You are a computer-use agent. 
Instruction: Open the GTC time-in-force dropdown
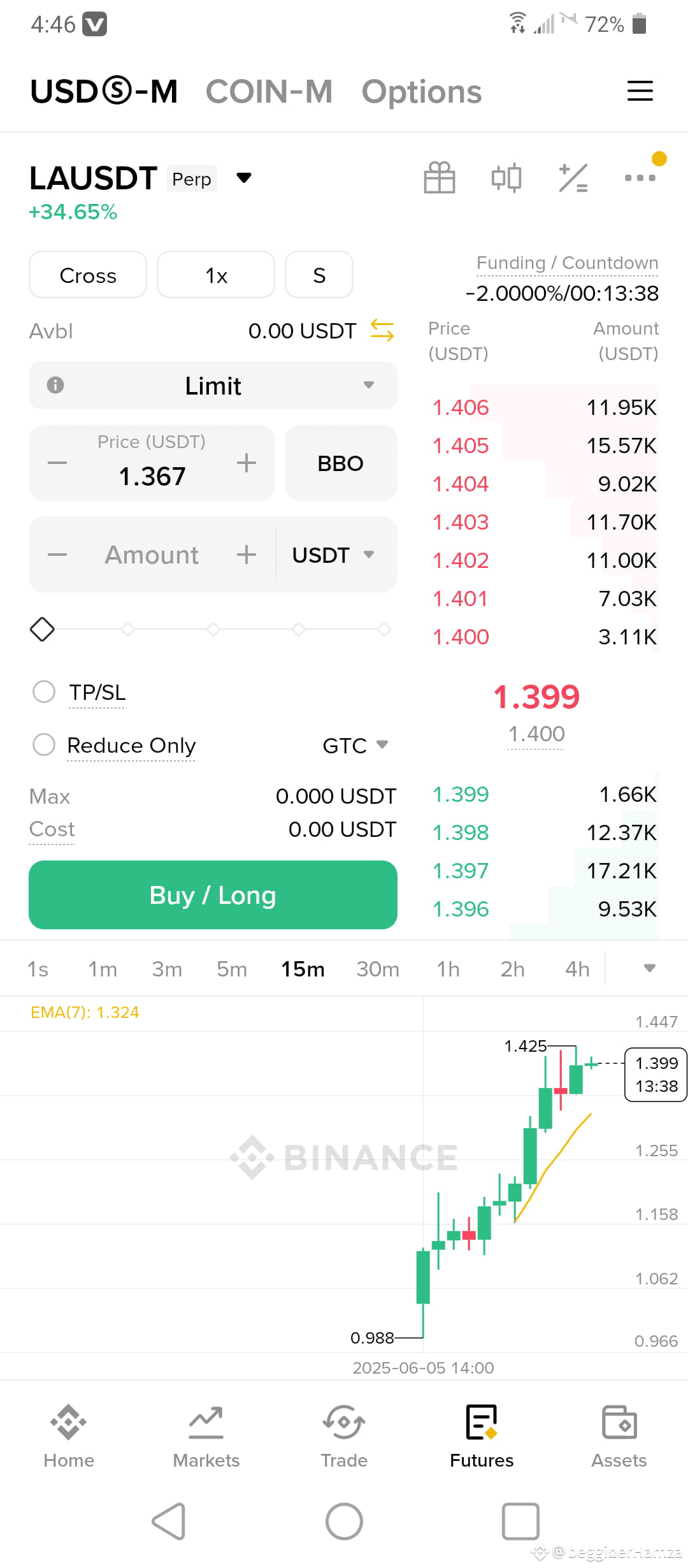355,745
